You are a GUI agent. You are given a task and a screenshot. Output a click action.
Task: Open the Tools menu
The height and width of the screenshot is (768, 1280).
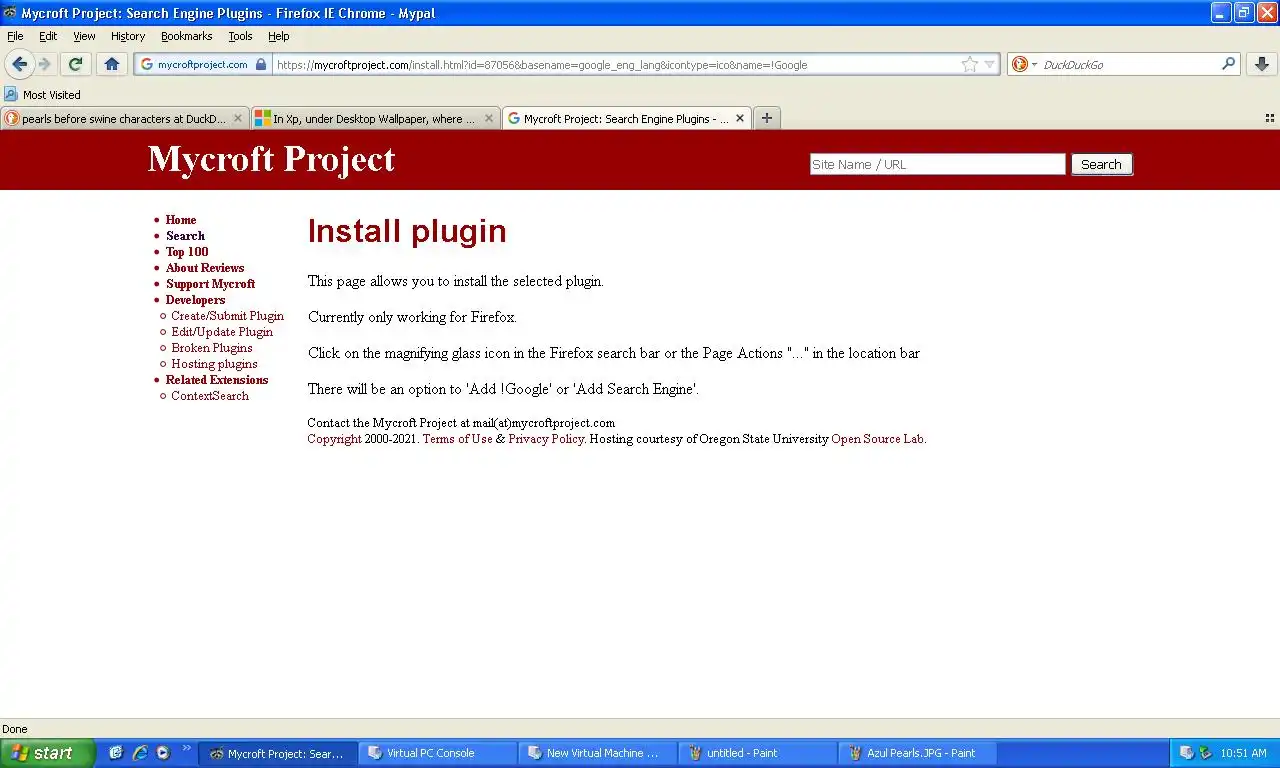pyautogui.click(x=240, y=36)
